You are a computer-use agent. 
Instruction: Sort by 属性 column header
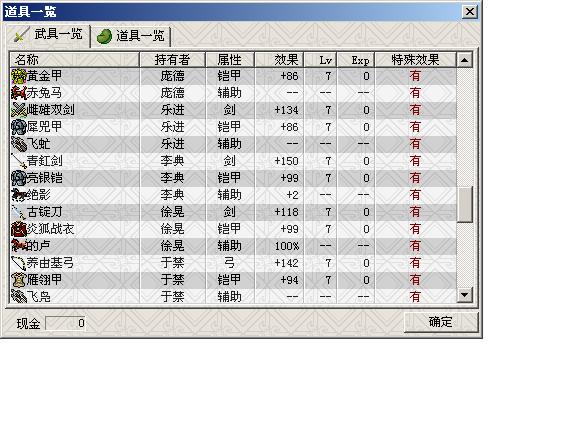pyautogui.click(x=230, y=60)
